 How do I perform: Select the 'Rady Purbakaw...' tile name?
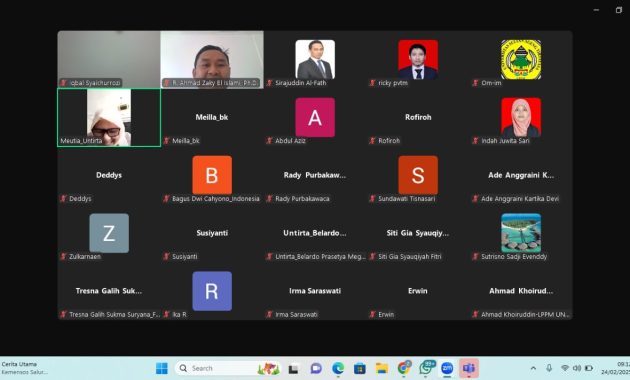pyautogui.click(x=315, y=175)
